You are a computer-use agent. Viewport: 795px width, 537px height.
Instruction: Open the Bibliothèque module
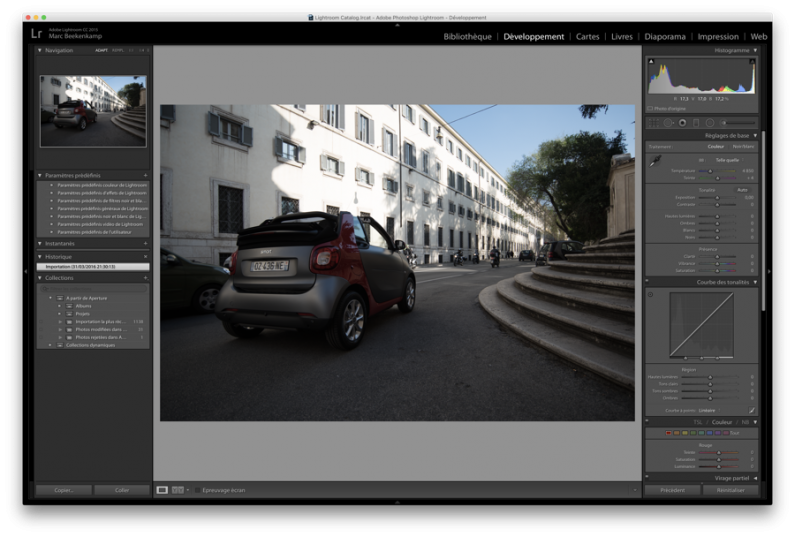(467, 36)
